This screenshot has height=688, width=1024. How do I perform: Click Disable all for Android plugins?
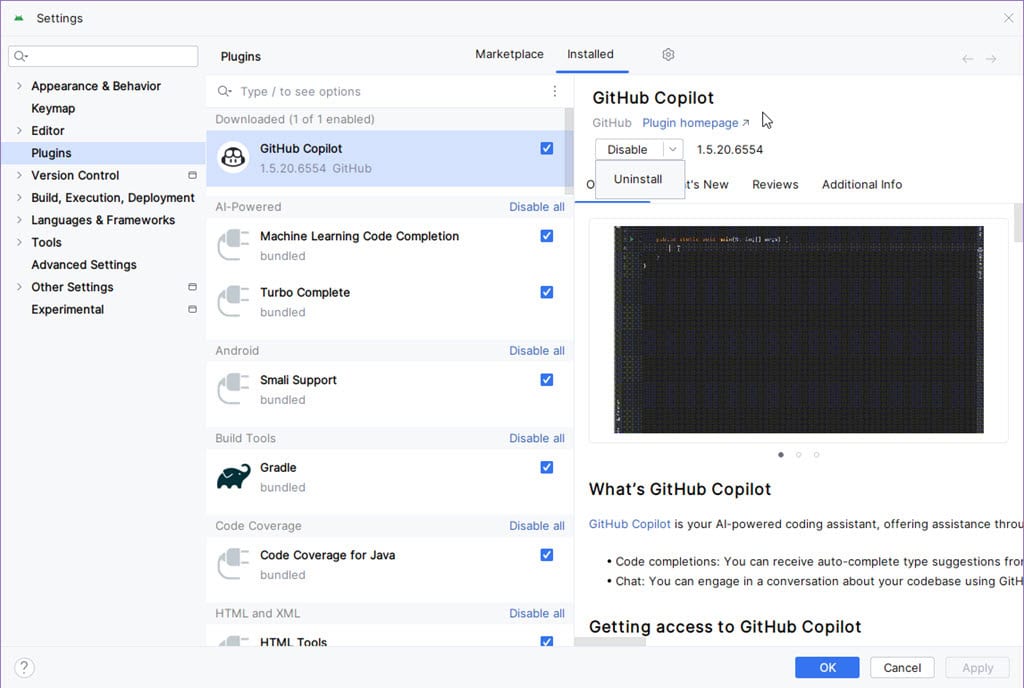tap(537, 351)
